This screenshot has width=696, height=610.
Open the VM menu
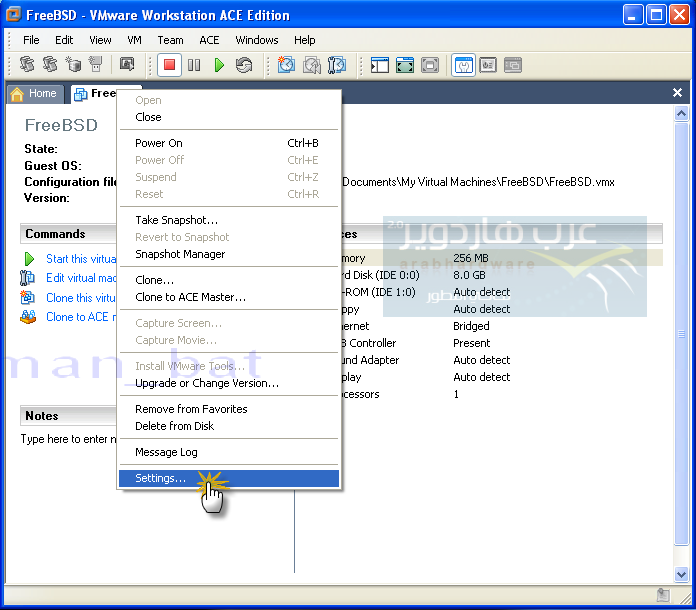[134, 40]
